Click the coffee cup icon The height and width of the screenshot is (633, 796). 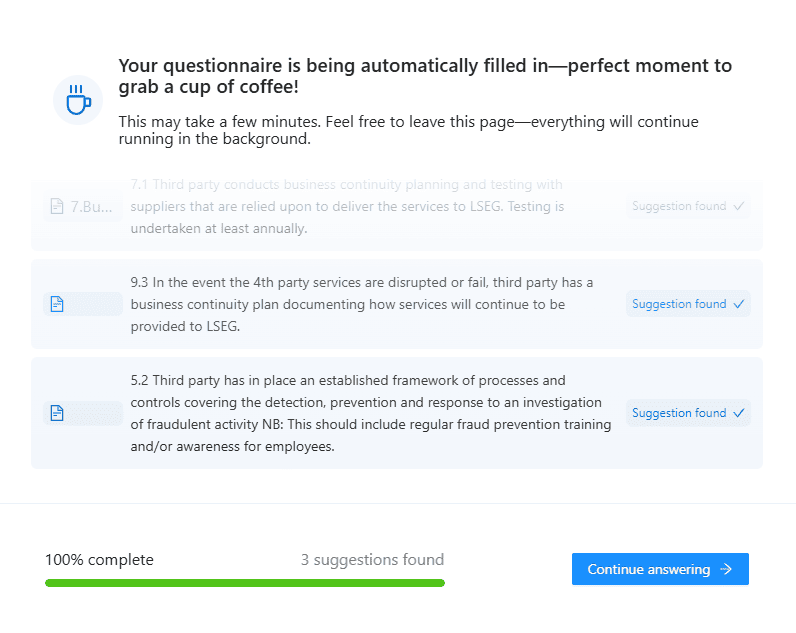pyautogui.click(x=78, y=99)
